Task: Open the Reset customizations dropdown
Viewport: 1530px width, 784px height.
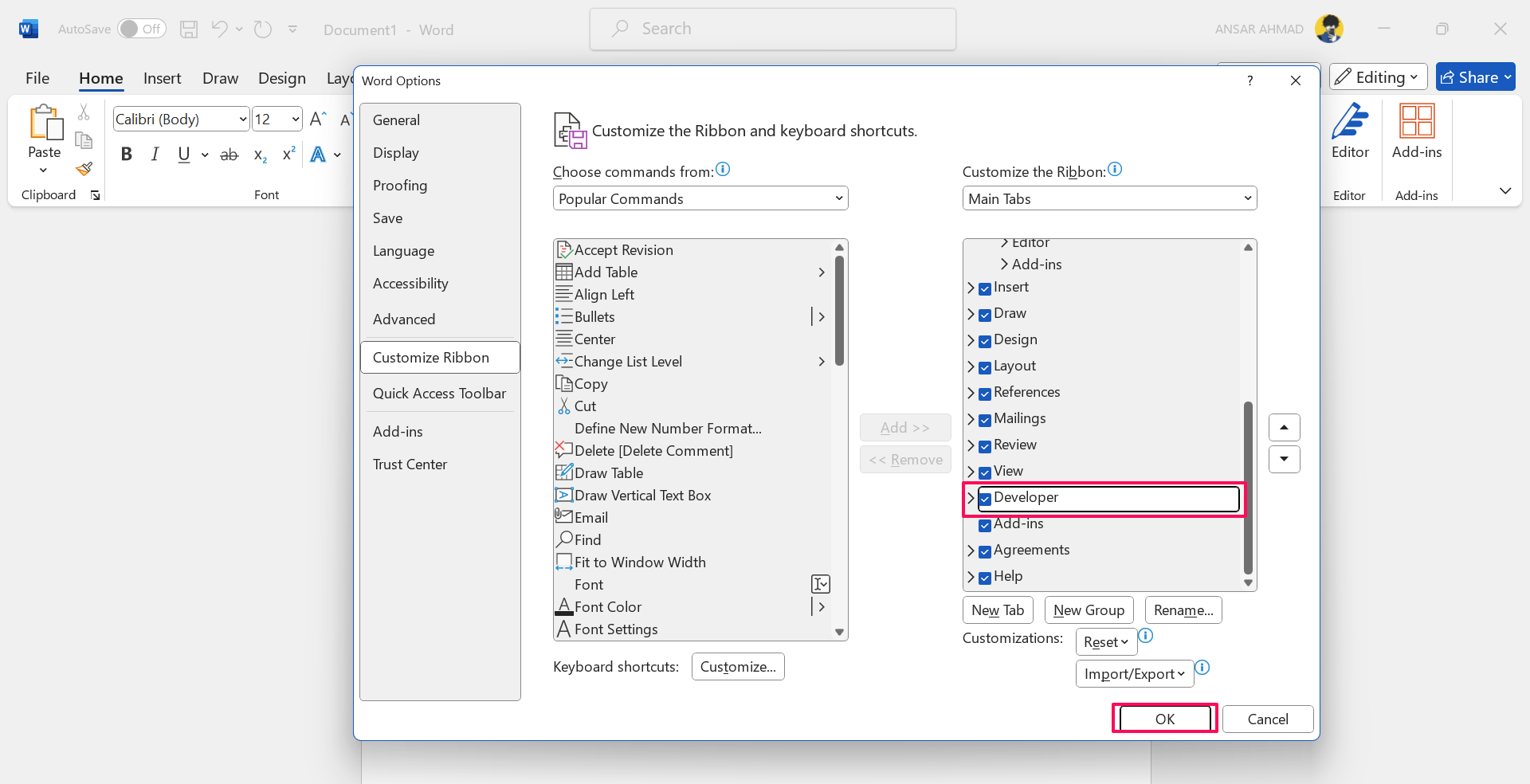Action: point(1106,642)
